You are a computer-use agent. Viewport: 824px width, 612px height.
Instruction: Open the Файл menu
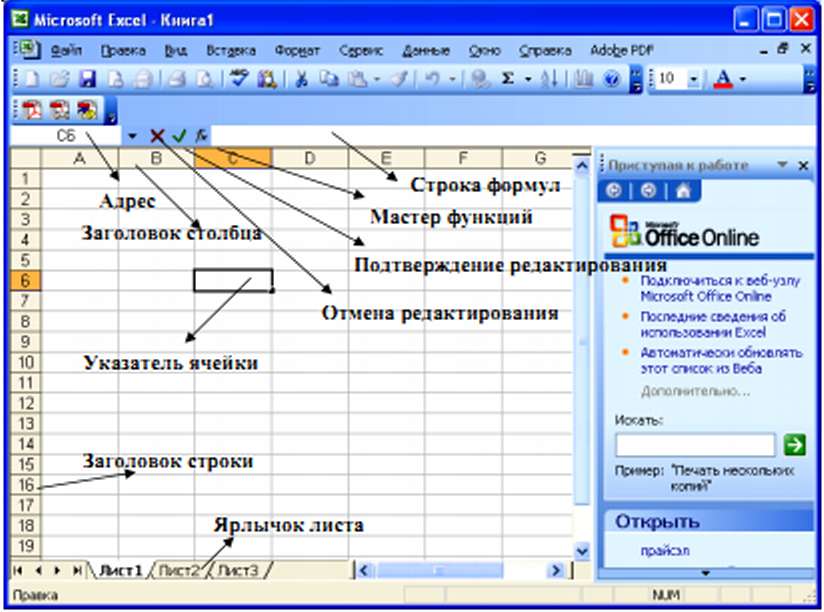click(x=66, y=50)
